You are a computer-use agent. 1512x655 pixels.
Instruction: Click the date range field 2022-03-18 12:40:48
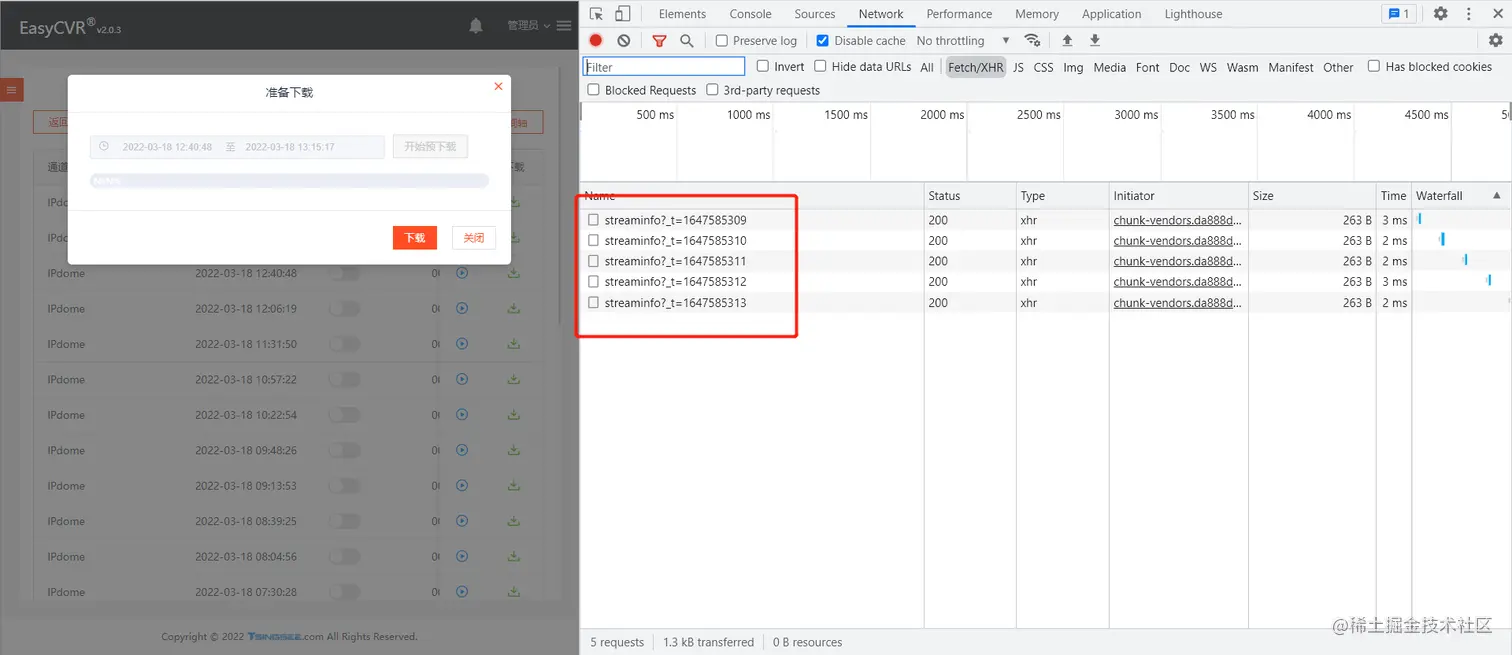[x=237, y=147]
